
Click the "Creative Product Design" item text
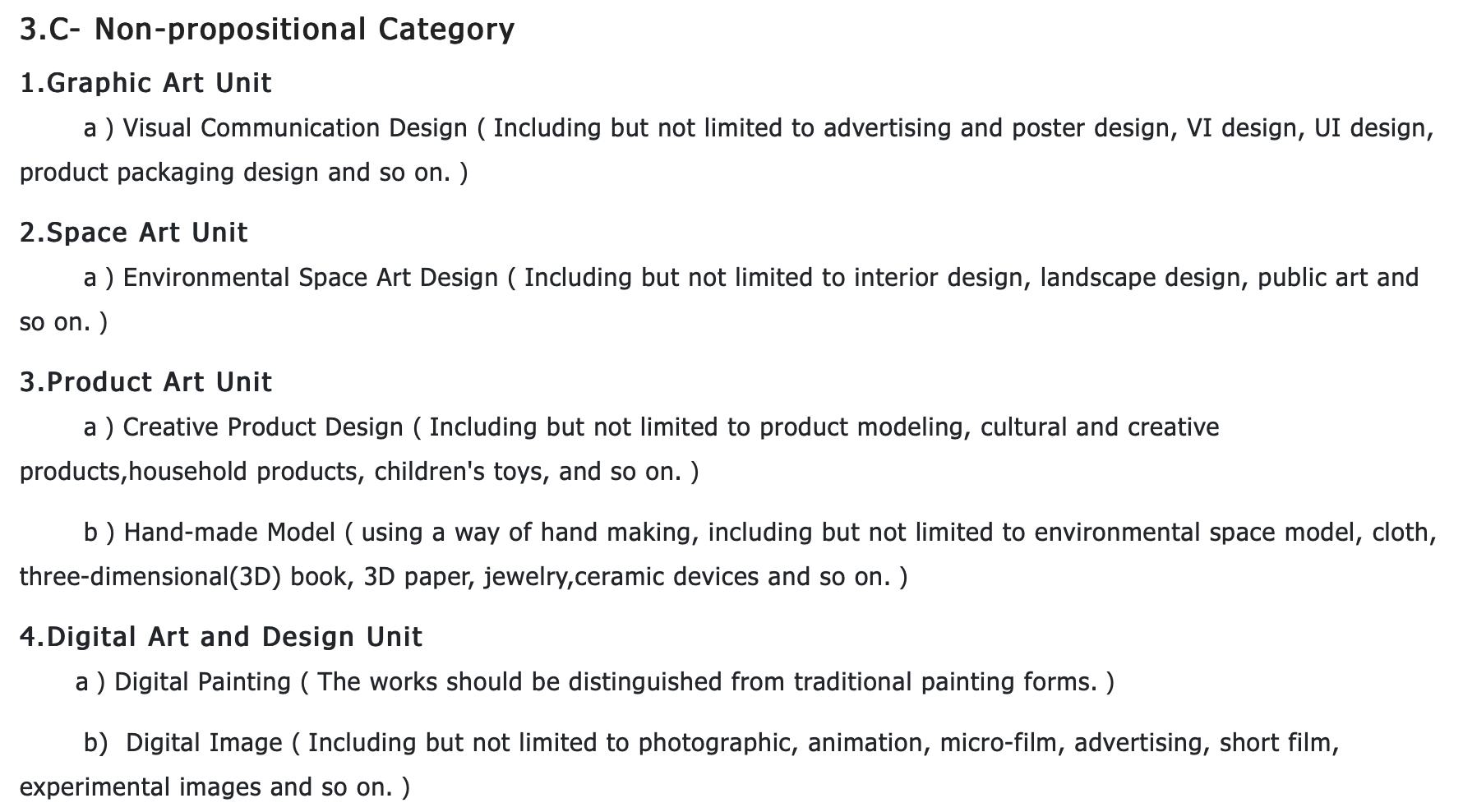(263, 427)
